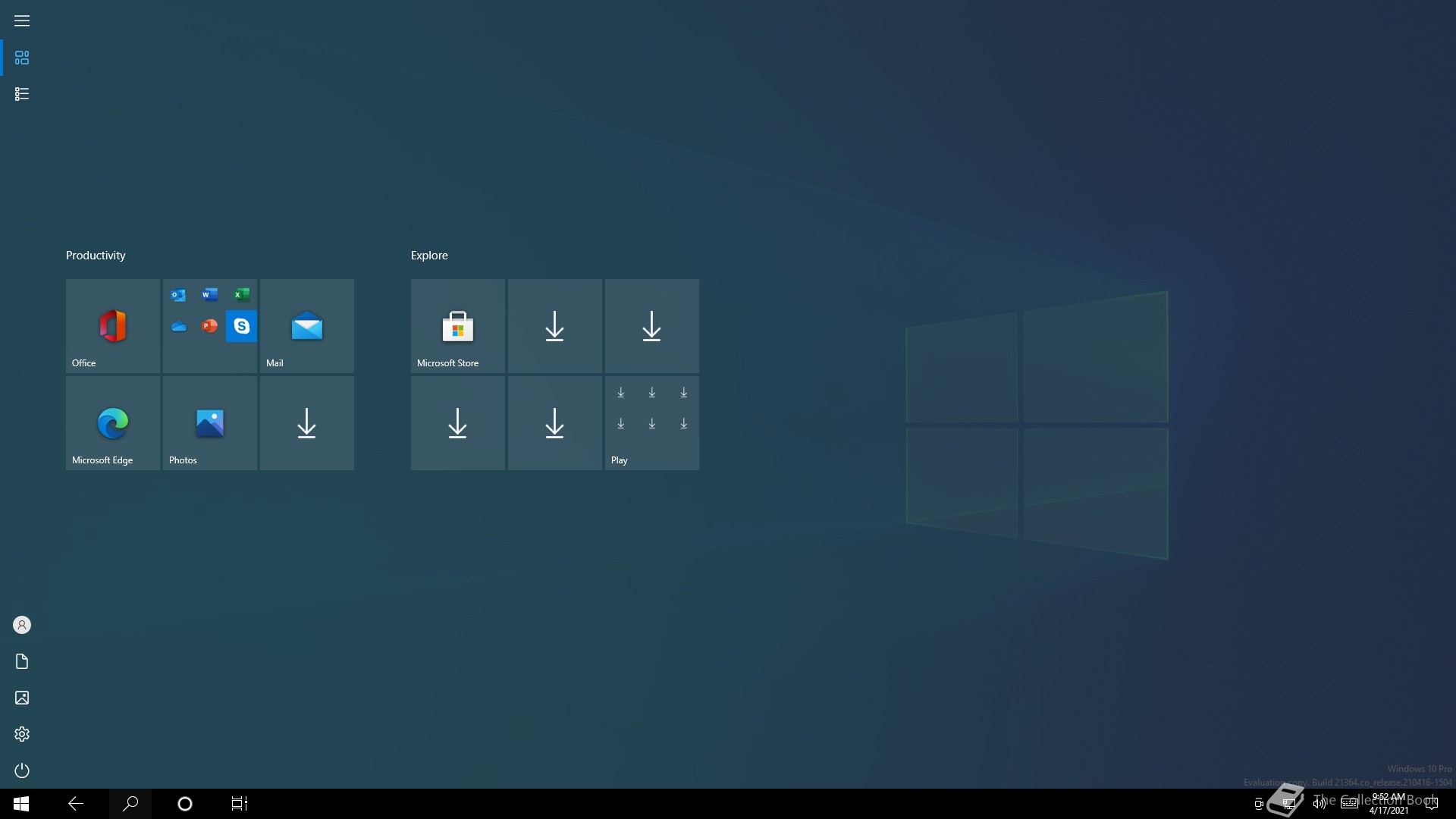Open Documents folder shortcut
This screenshot has width=1456, height=819.
pos(22,661)
